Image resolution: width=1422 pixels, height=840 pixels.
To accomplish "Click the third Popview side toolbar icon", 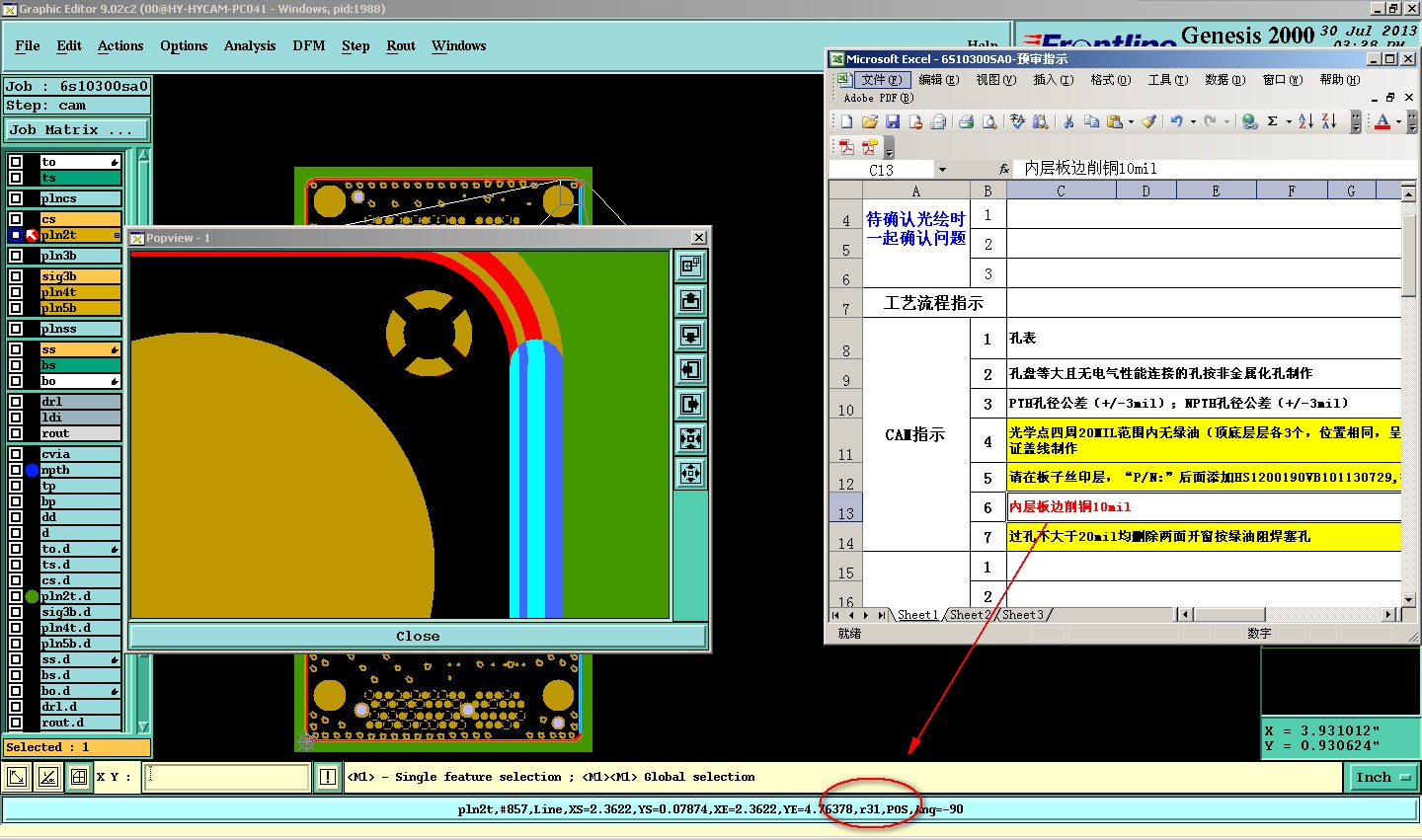I will [x=691, y=335].
